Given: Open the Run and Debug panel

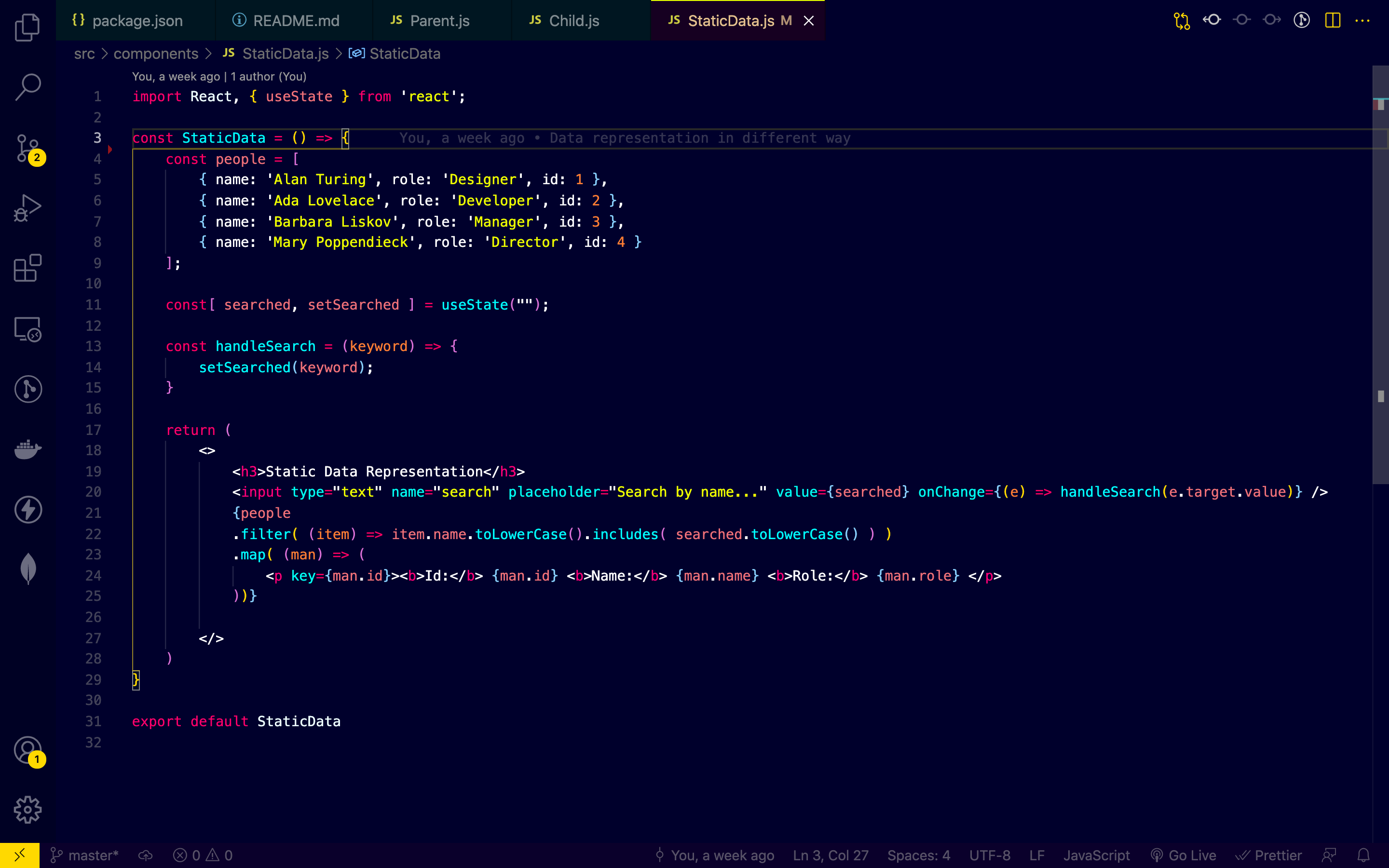Looking at the screenshot, I should (27, 208).
